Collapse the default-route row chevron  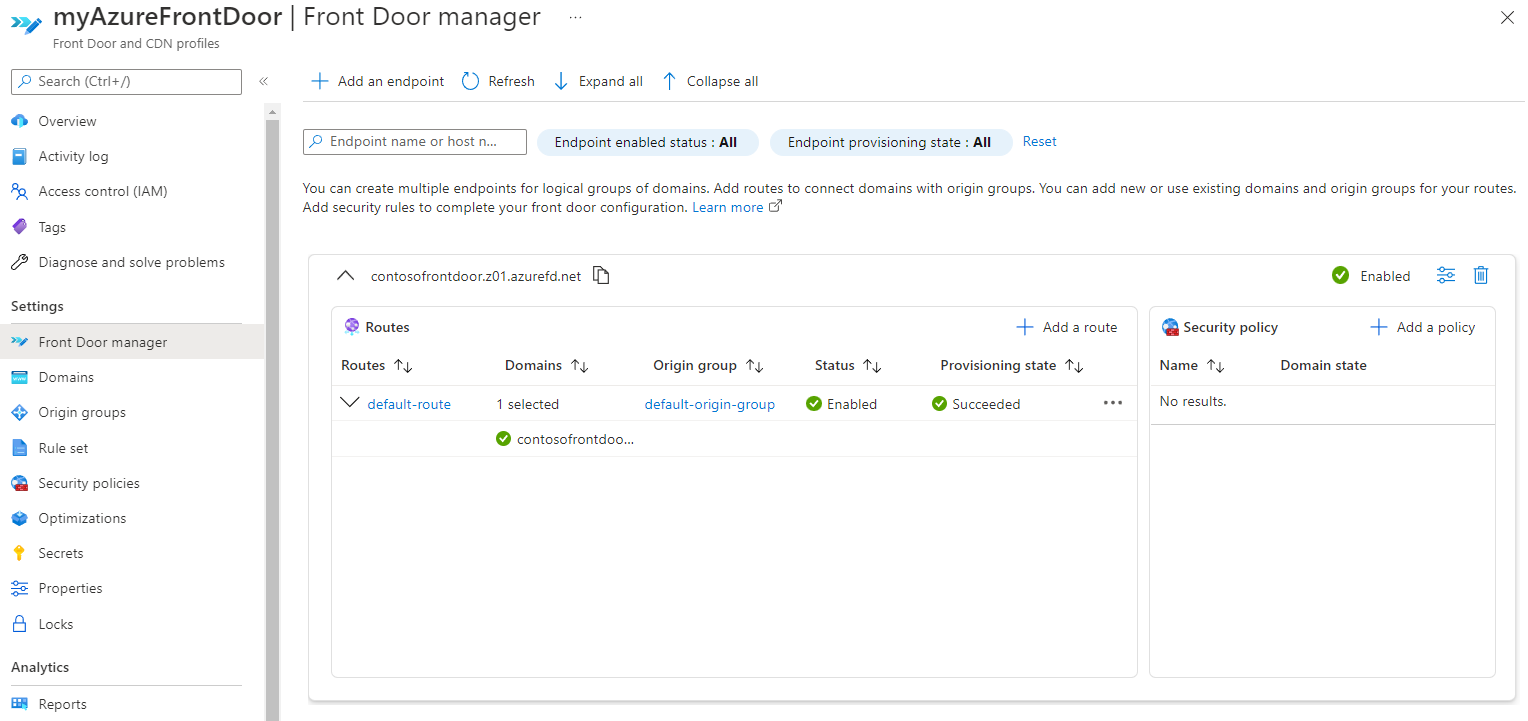tap(349, 403)
